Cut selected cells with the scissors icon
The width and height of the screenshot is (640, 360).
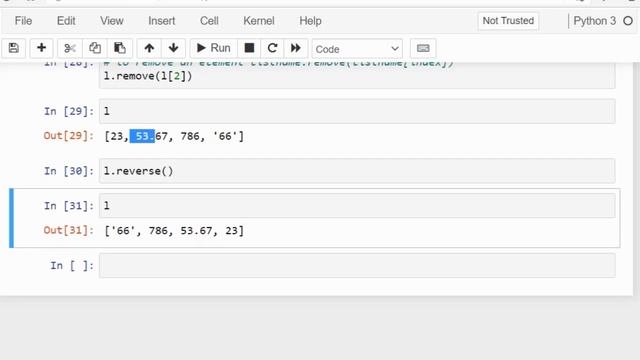coord(70,48)
